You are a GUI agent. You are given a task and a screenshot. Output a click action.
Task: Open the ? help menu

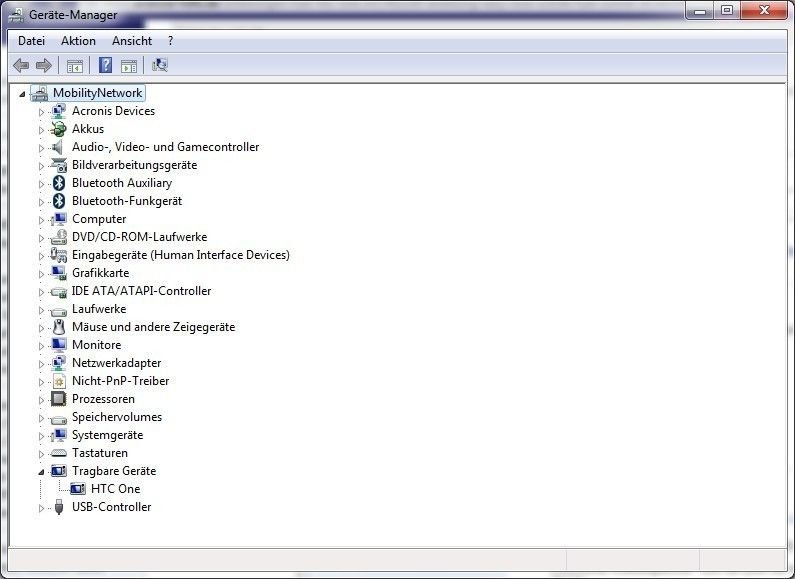[x=170, y=41]
